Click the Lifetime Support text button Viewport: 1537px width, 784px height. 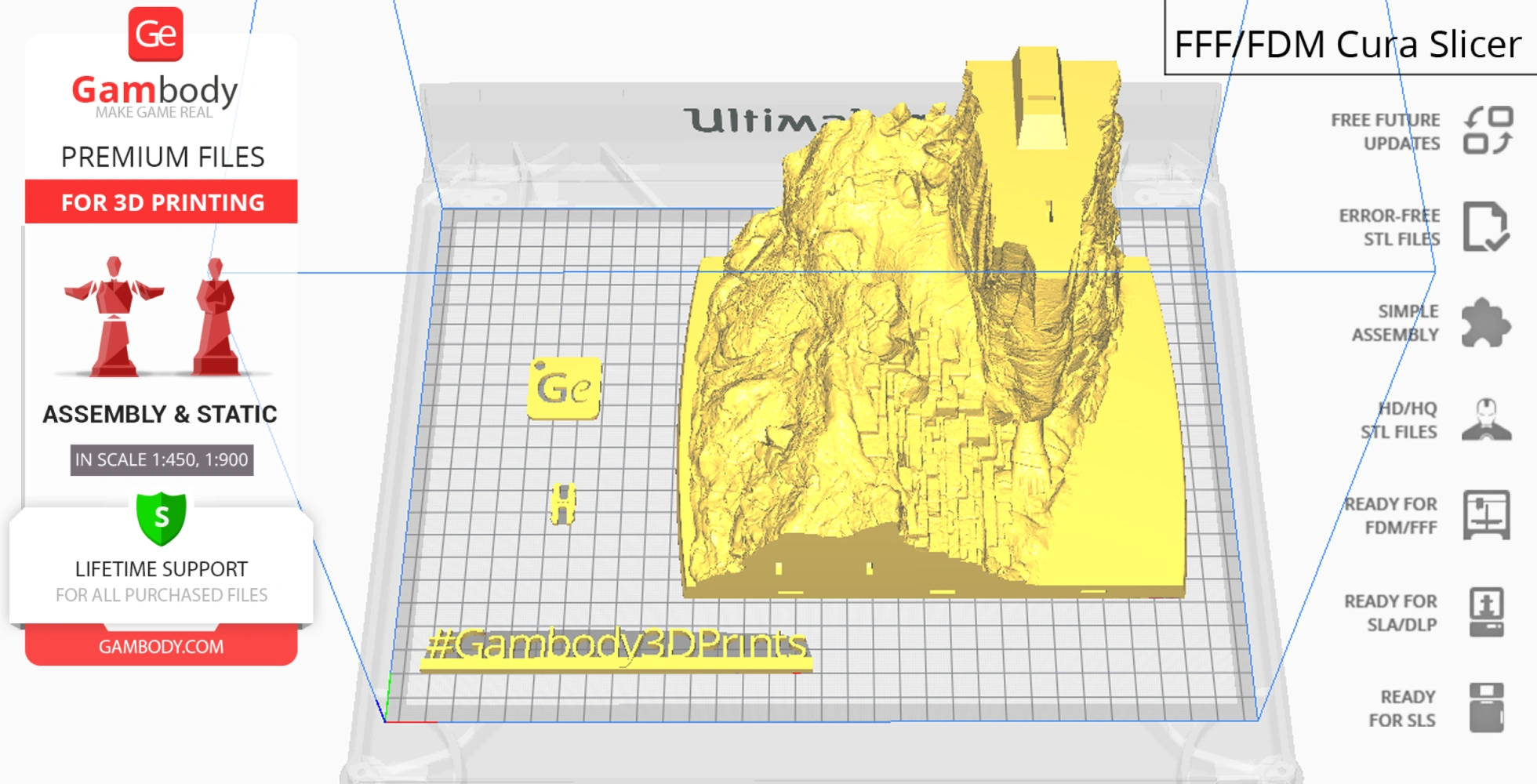[162, 570]
